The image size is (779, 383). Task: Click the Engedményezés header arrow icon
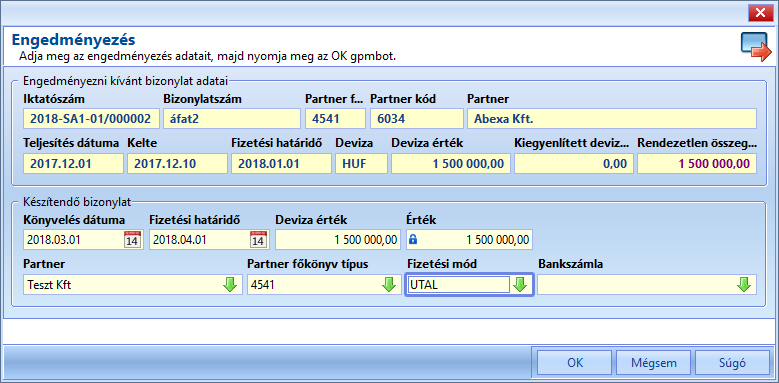pos(756,48)
